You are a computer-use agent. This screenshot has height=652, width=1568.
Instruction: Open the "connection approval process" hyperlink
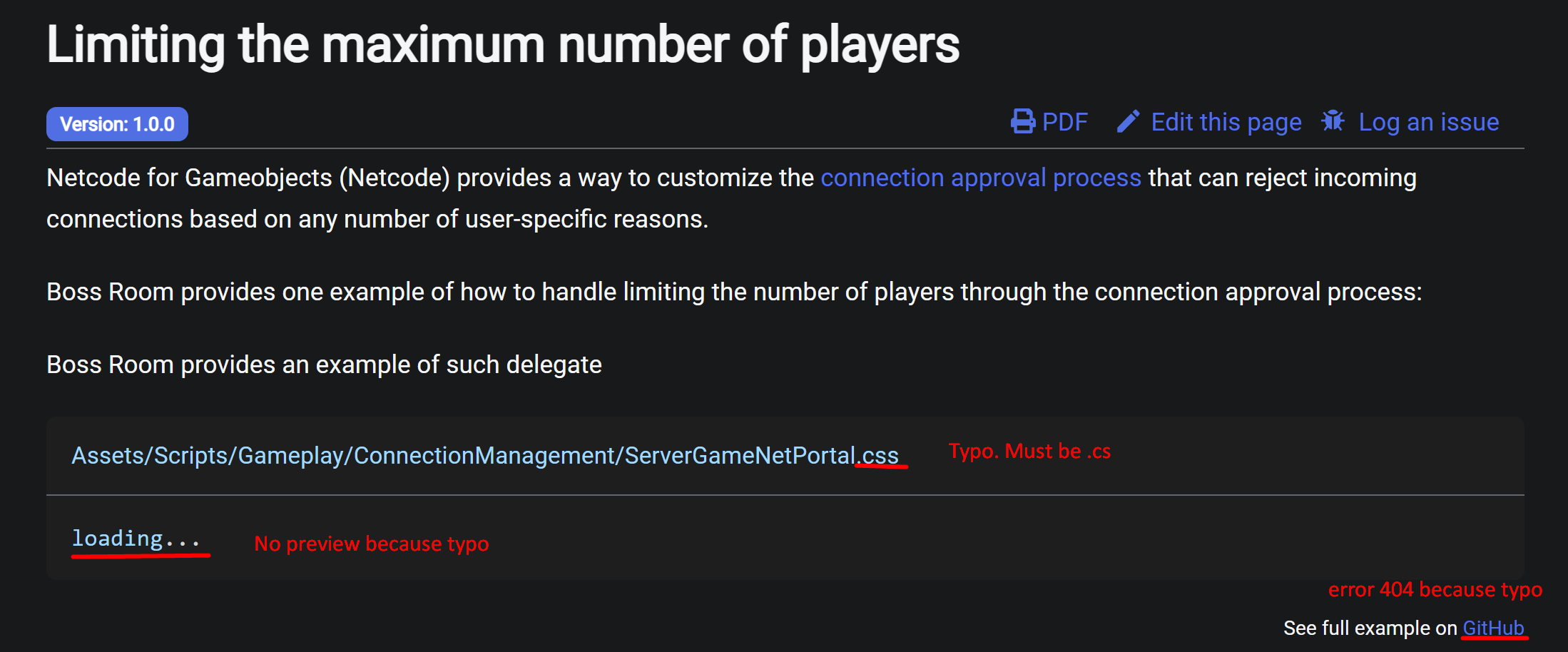981,178
